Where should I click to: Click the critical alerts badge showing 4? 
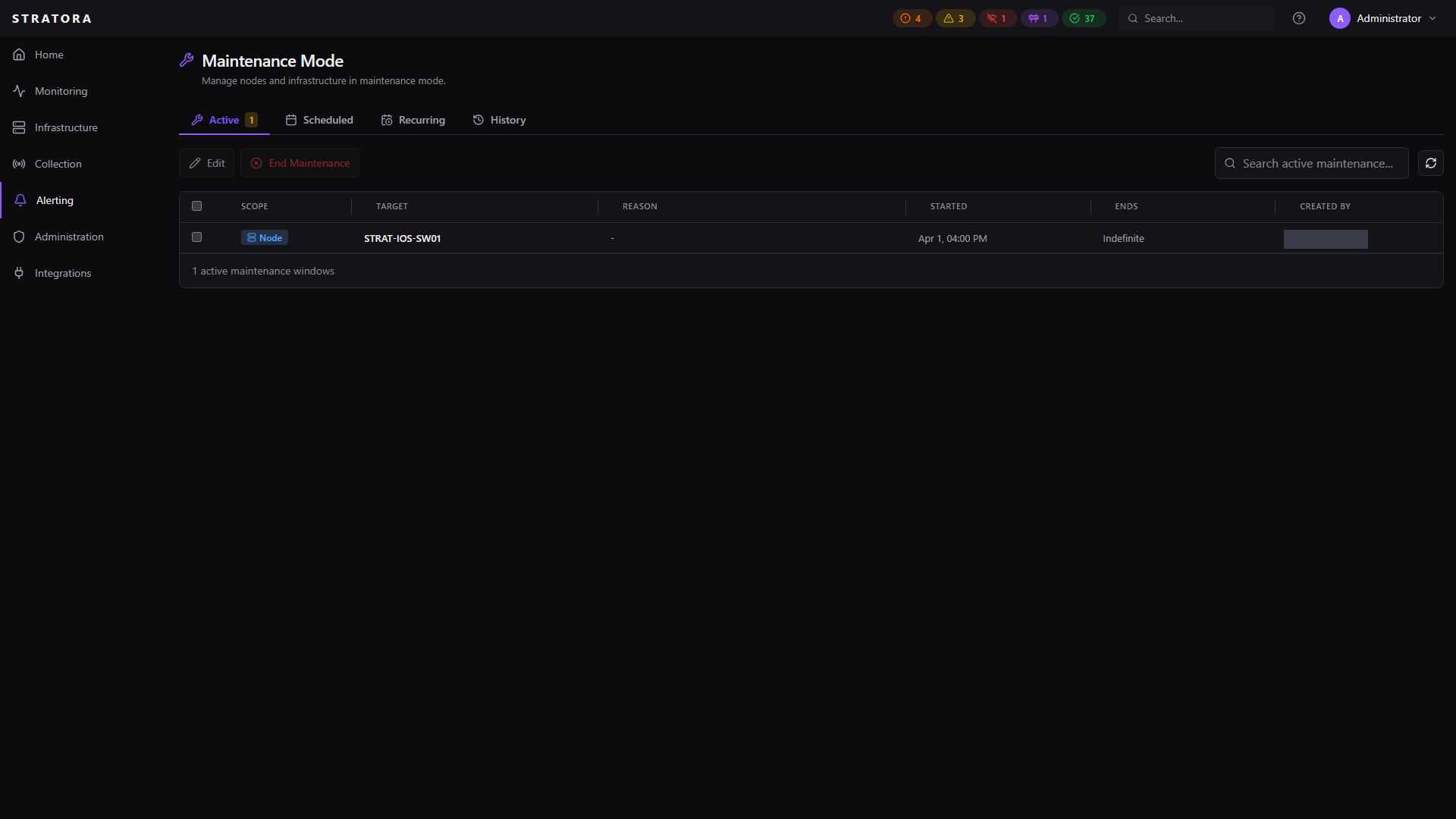[912, 18]
